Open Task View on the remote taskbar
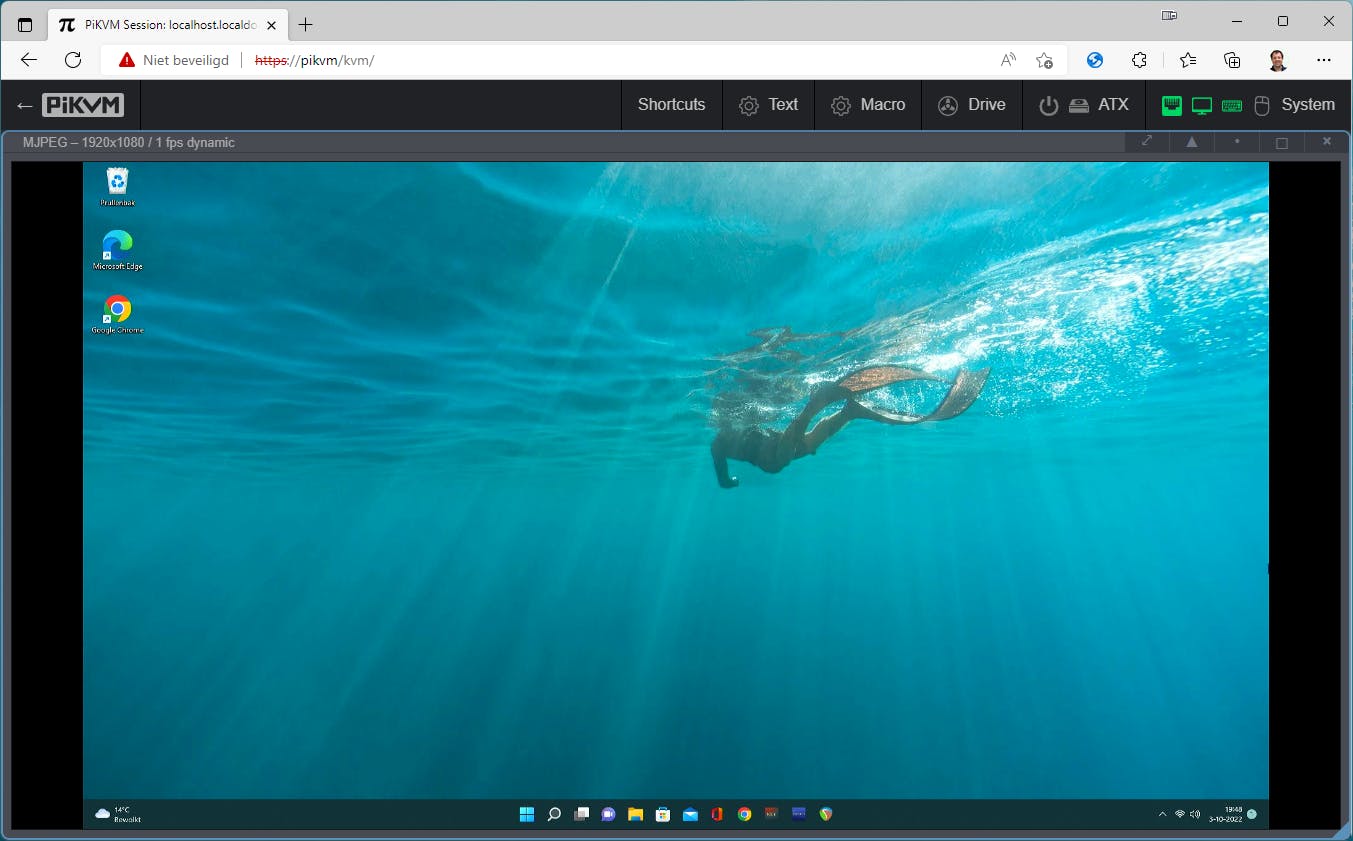Screen dimensions: 1353x841 click(x=581, y=814)
